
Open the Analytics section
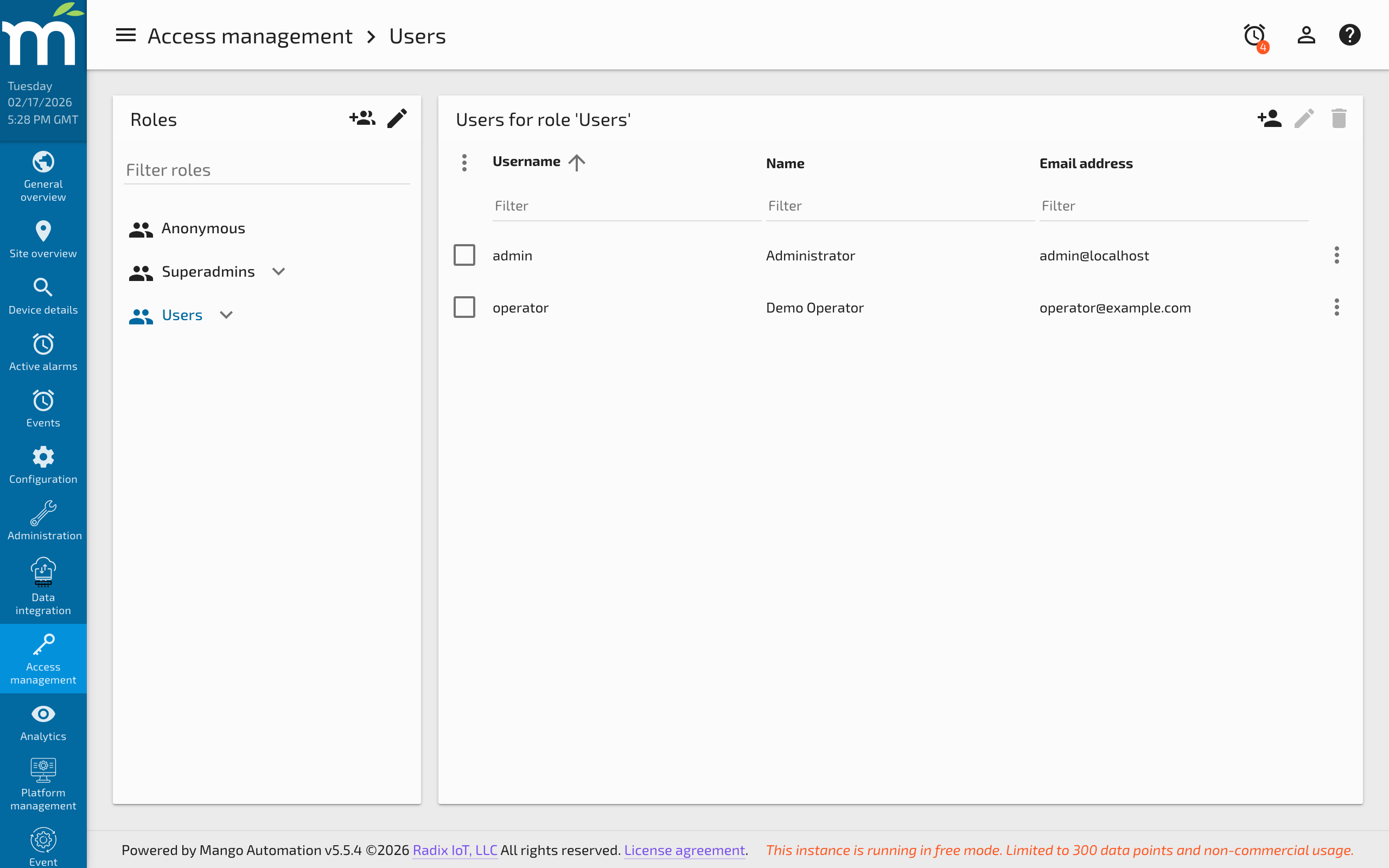click(43, 722)
